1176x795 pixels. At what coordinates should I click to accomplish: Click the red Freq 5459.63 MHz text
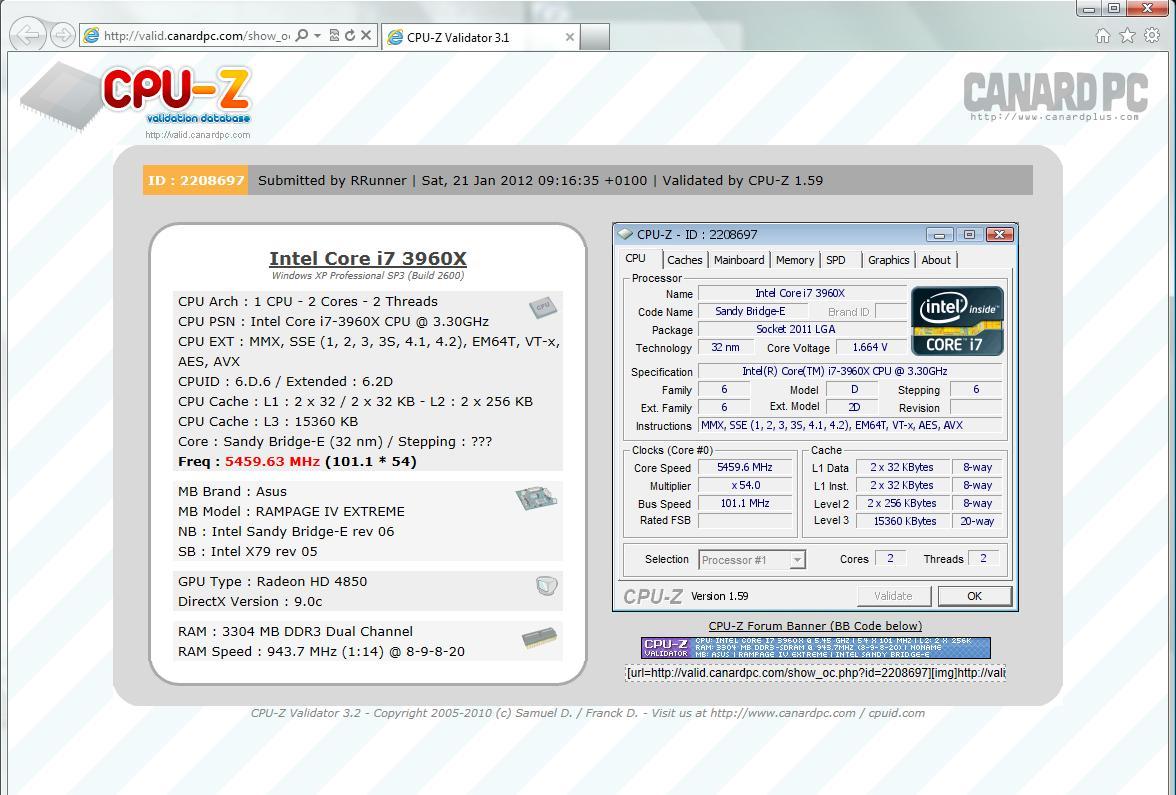(272, 461)
